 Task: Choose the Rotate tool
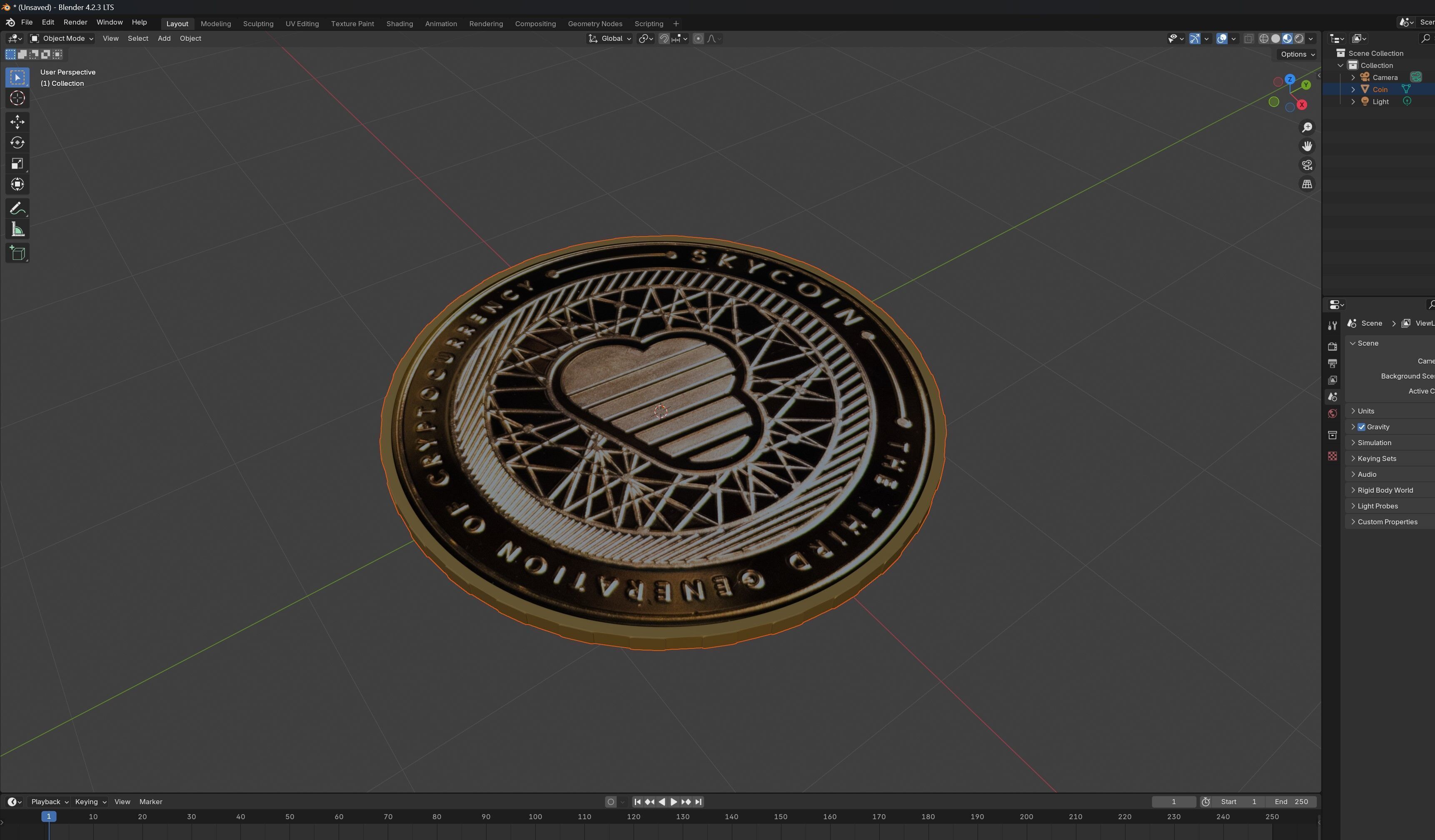tap(17, 142)
